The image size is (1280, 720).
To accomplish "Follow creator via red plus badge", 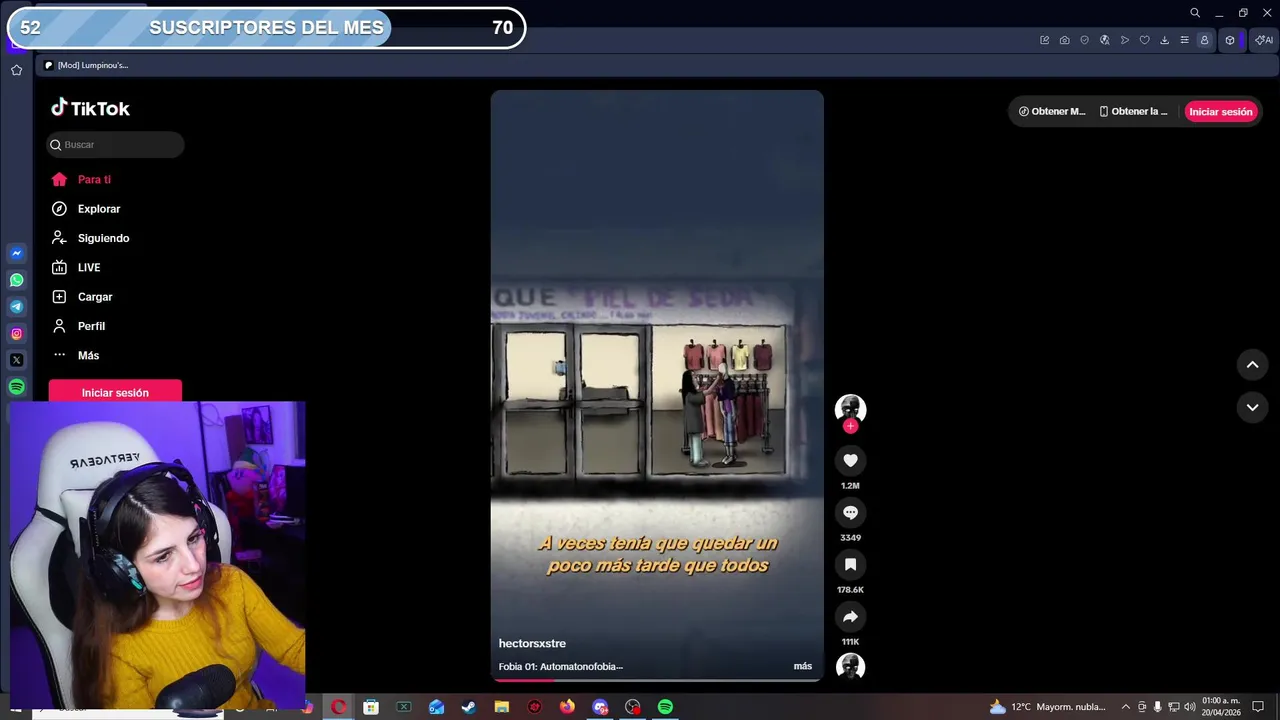I will (x=850, y=426).
